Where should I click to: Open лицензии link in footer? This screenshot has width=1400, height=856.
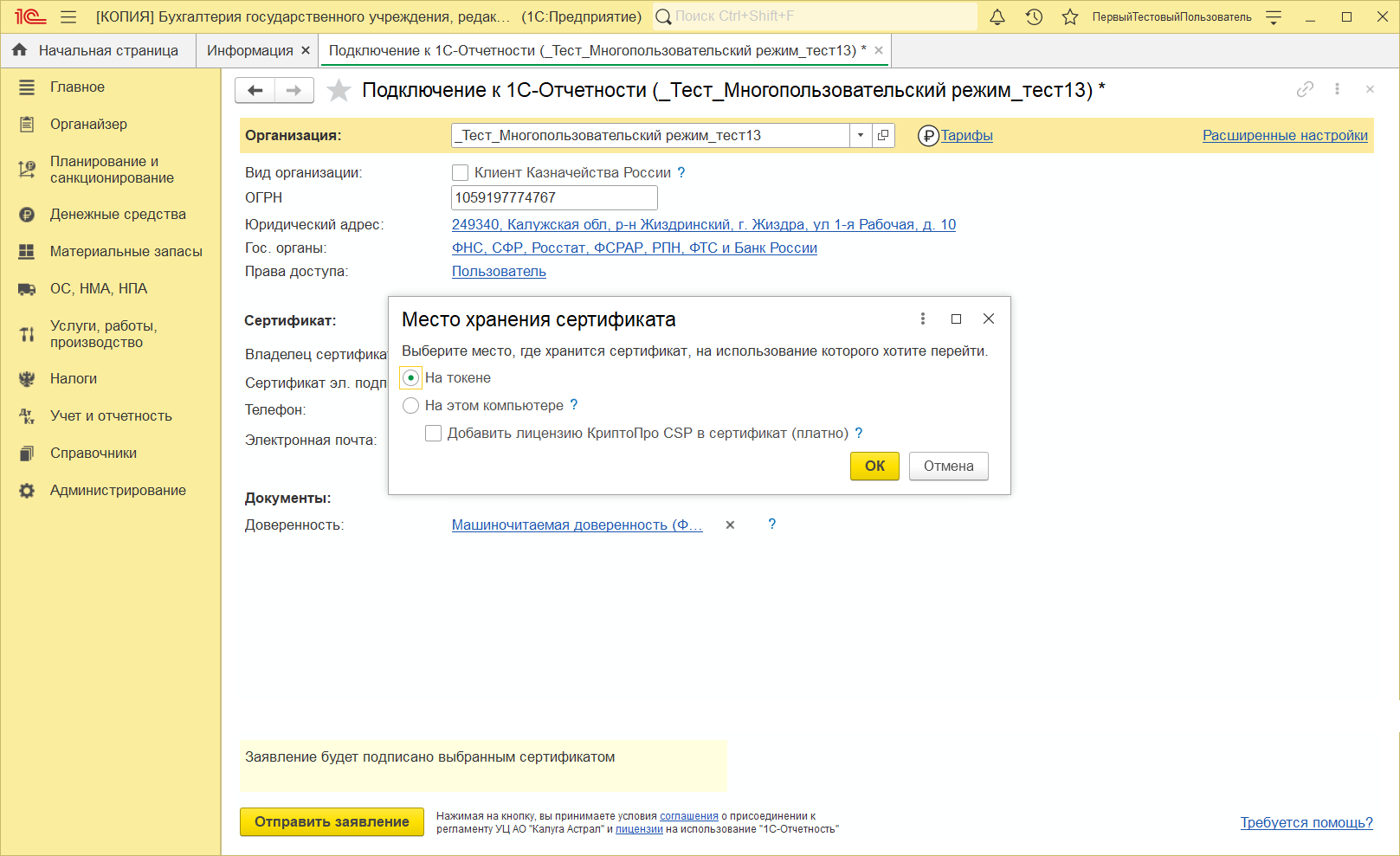point(639,829)
